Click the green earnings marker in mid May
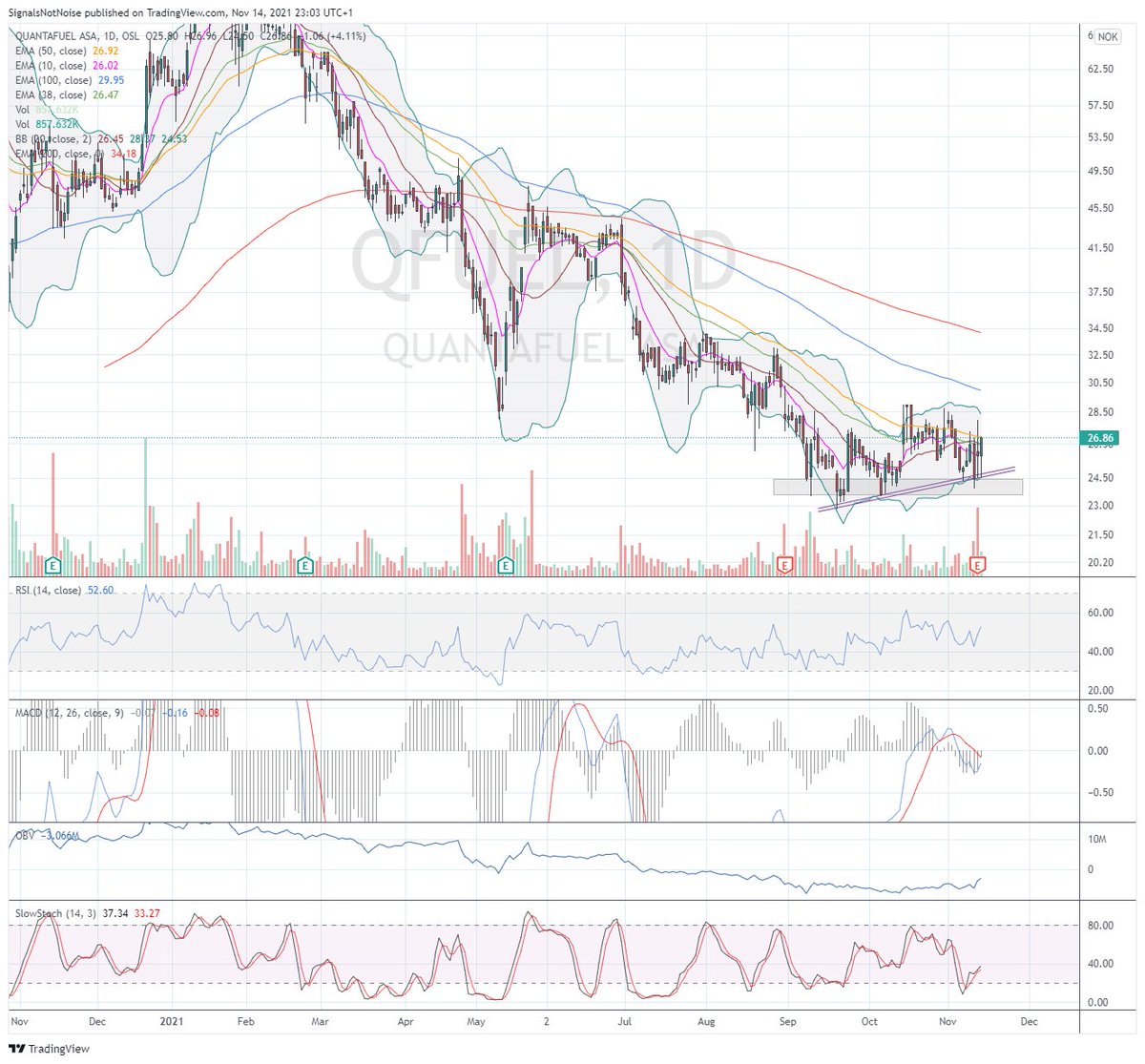Viewport: 1145px width, 1064px height. 507,565
